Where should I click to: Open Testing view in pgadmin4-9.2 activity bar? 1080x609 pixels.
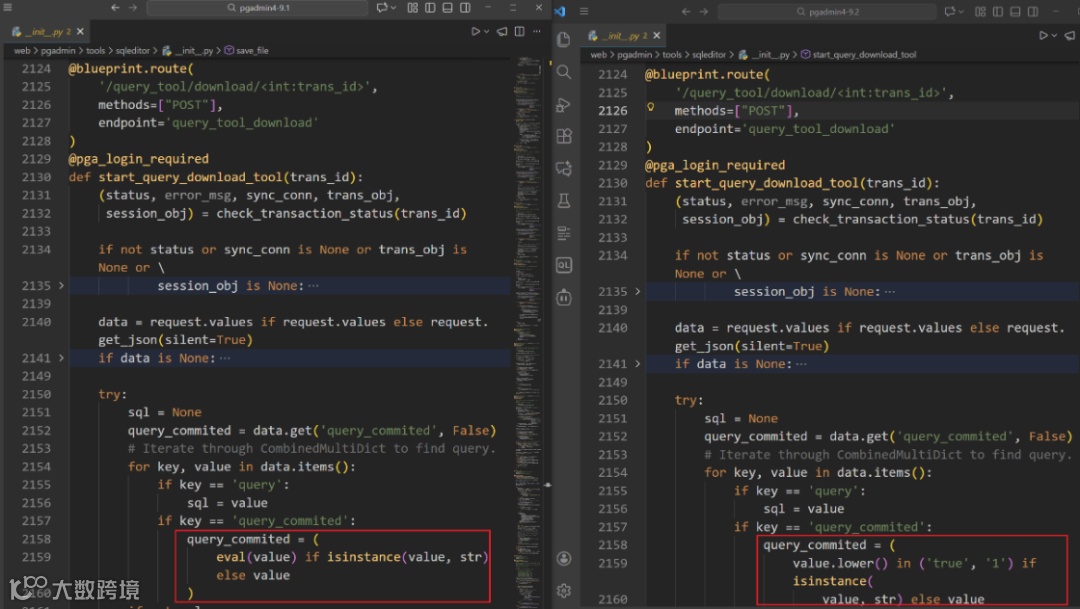tap(564, 200)
